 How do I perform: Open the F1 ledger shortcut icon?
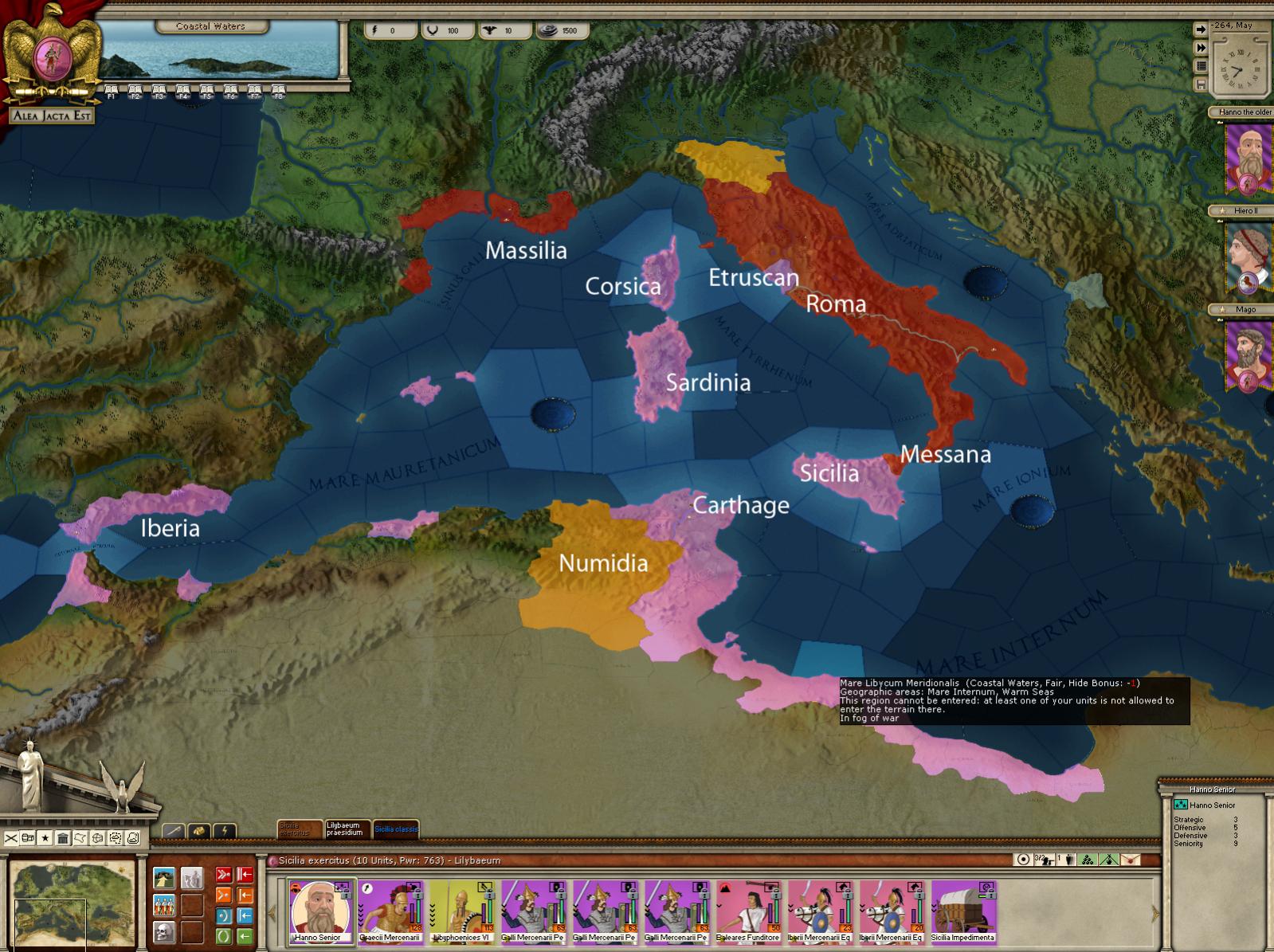pyautogui.click(x=111, y=92)
